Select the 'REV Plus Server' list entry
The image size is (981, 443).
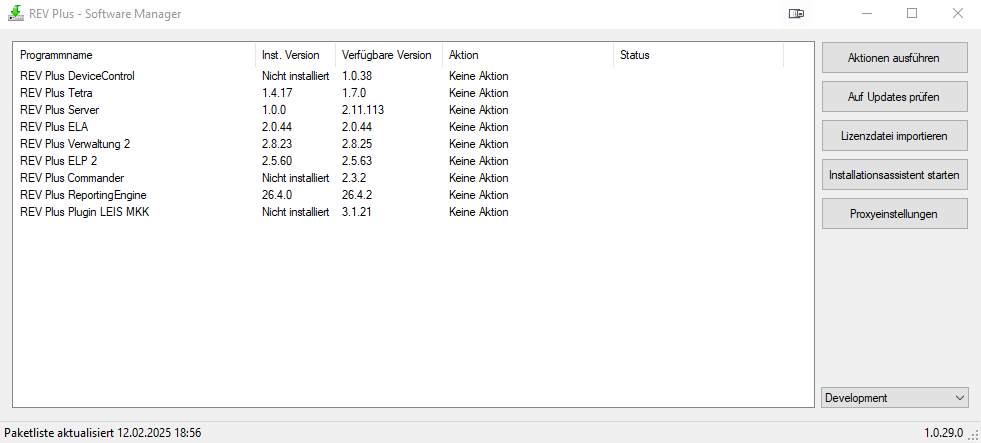coord(59,110)
